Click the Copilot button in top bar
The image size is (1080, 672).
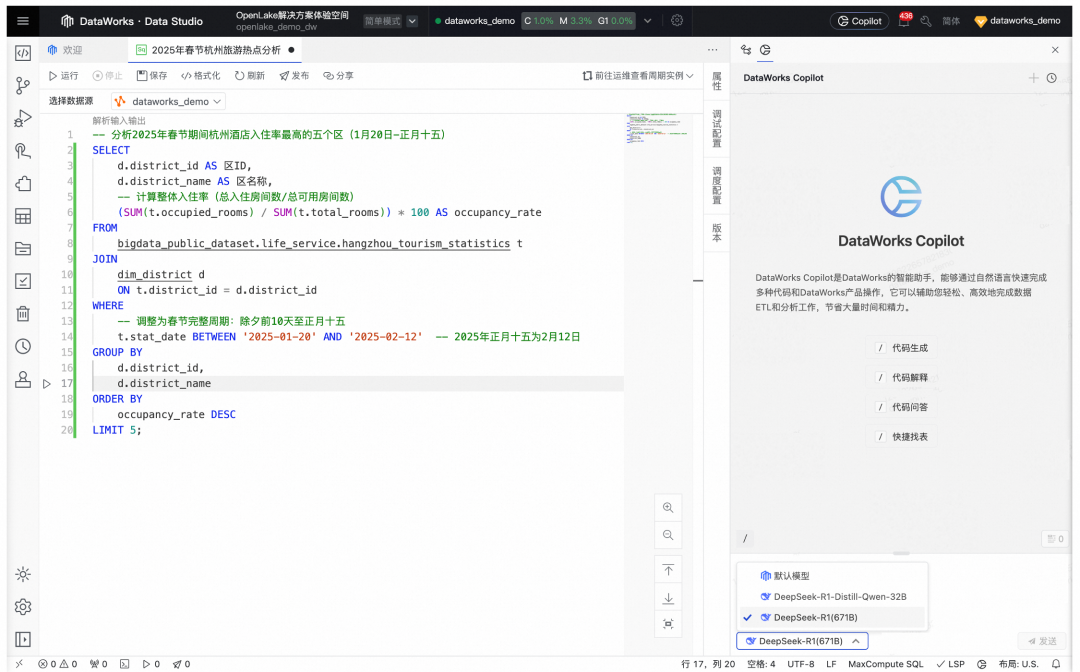[859, 21]
